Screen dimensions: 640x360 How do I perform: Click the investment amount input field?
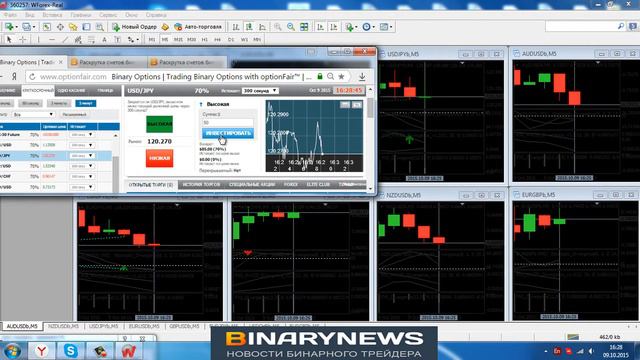[x=228, y=122]
